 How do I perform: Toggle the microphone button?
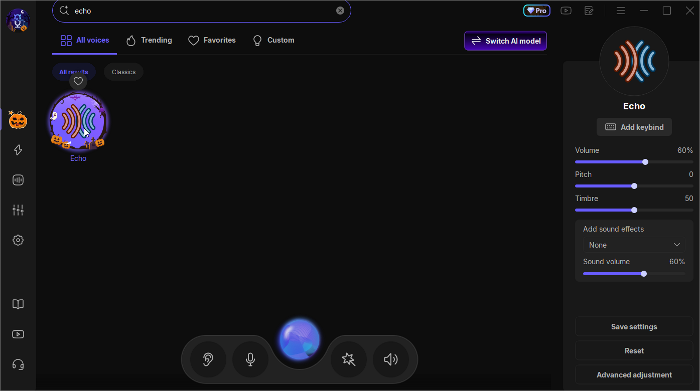coord(250,359)
